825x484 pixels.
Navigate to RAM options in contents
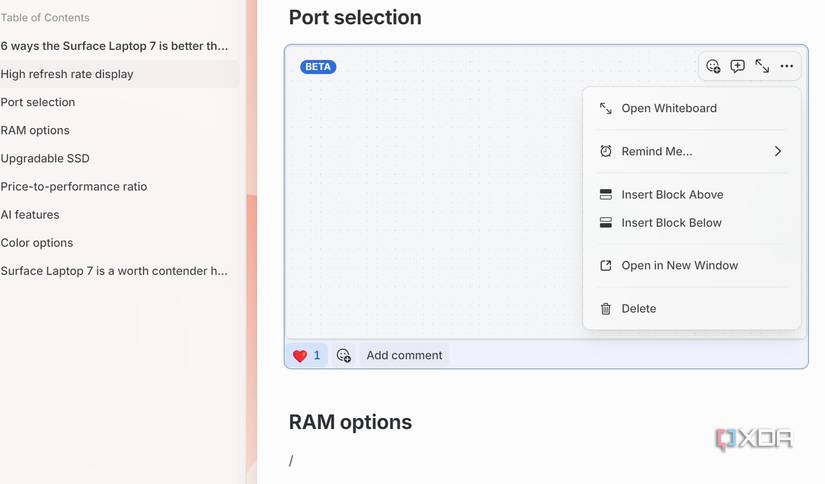click(35, 130)
